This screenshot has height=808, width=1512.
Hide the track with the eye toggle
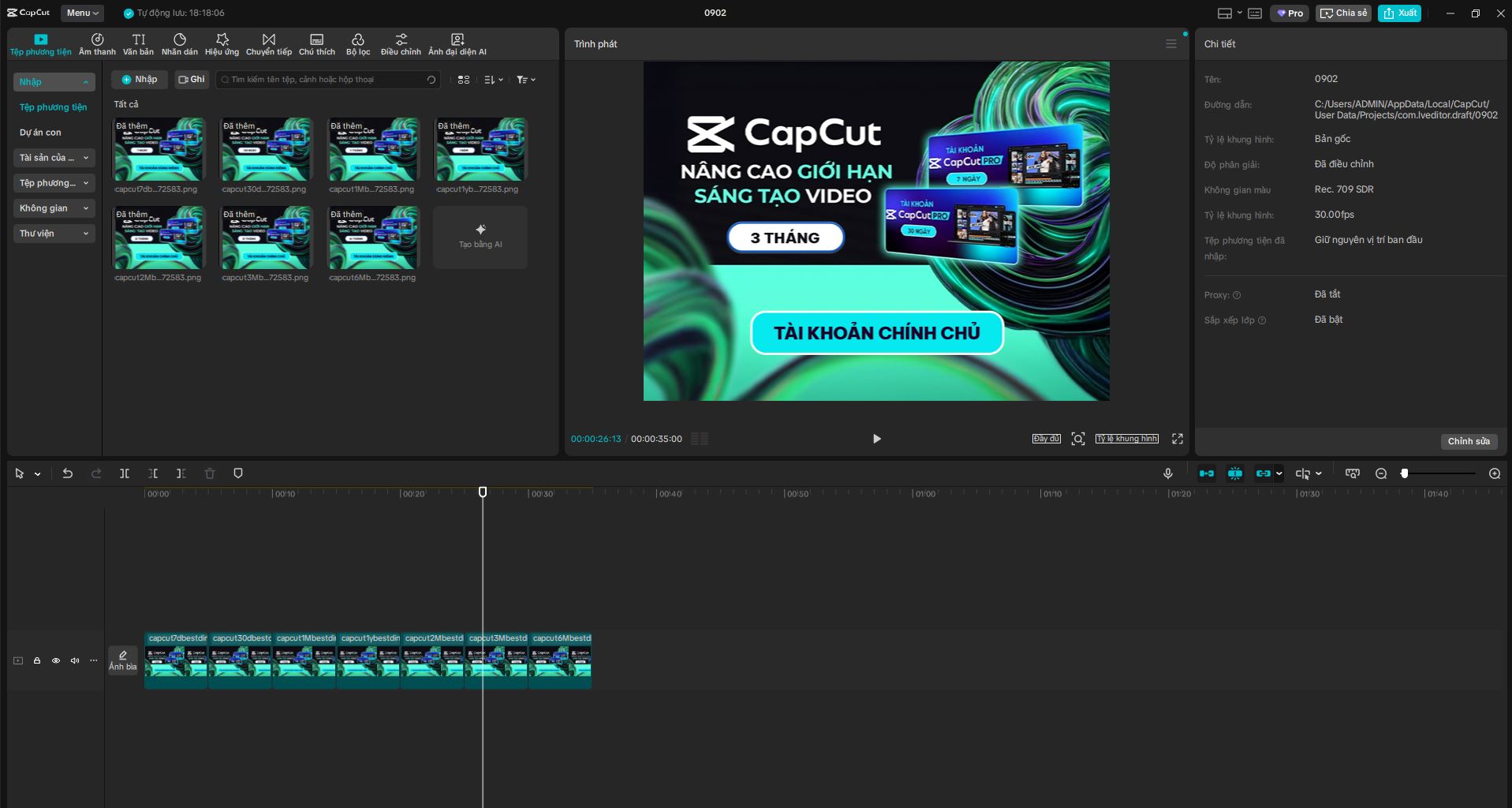pos(56,660)
